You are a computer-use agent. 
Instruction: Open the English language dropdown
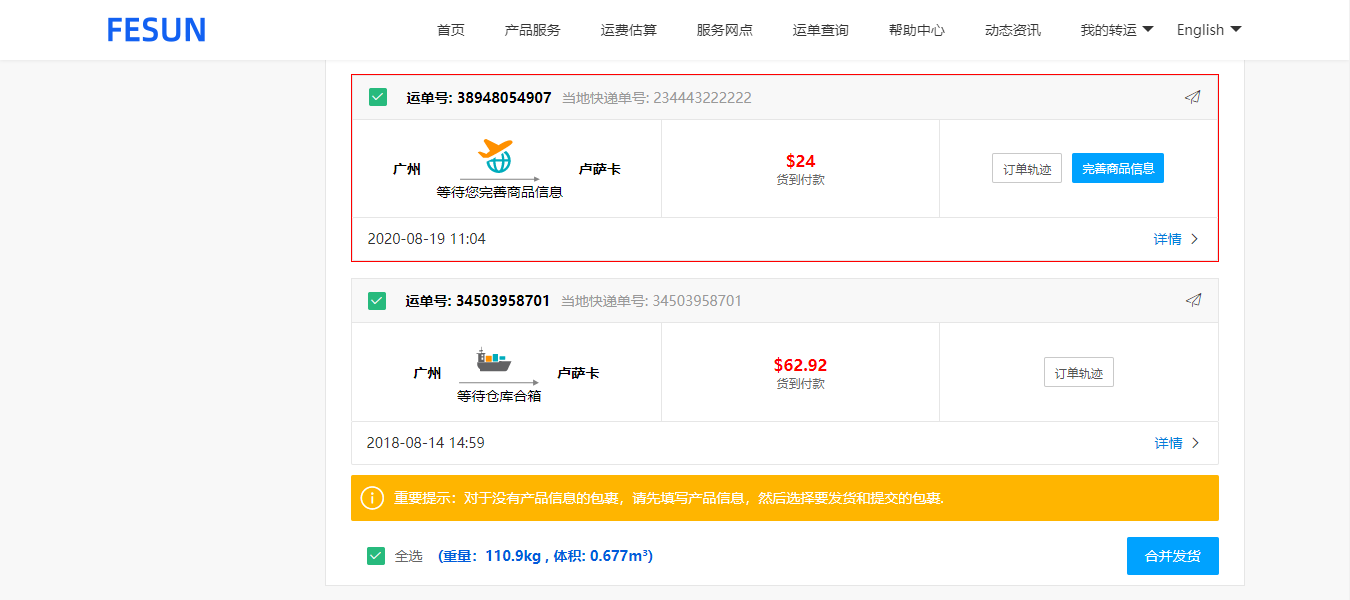click(x=1209, y=30)
